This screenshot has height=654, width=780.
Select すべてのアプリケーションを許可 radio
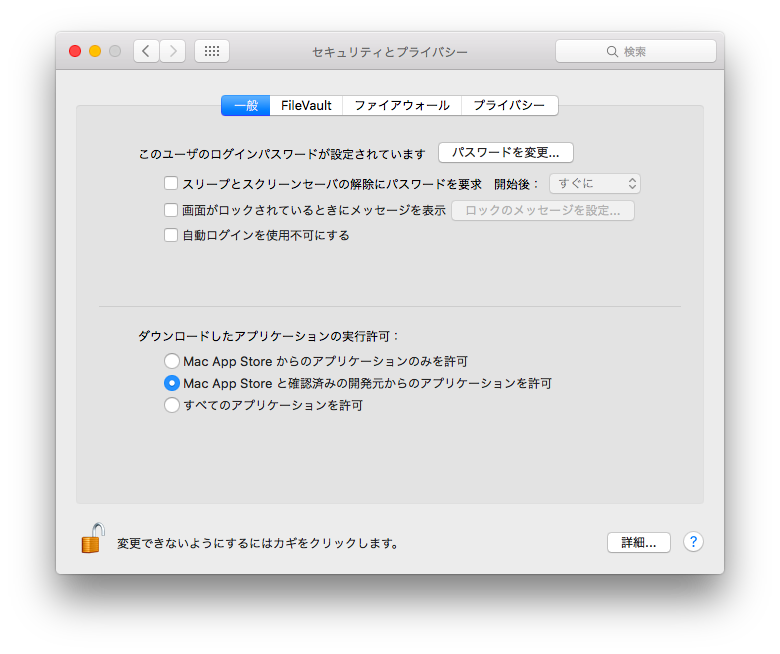tap(172, 405)
